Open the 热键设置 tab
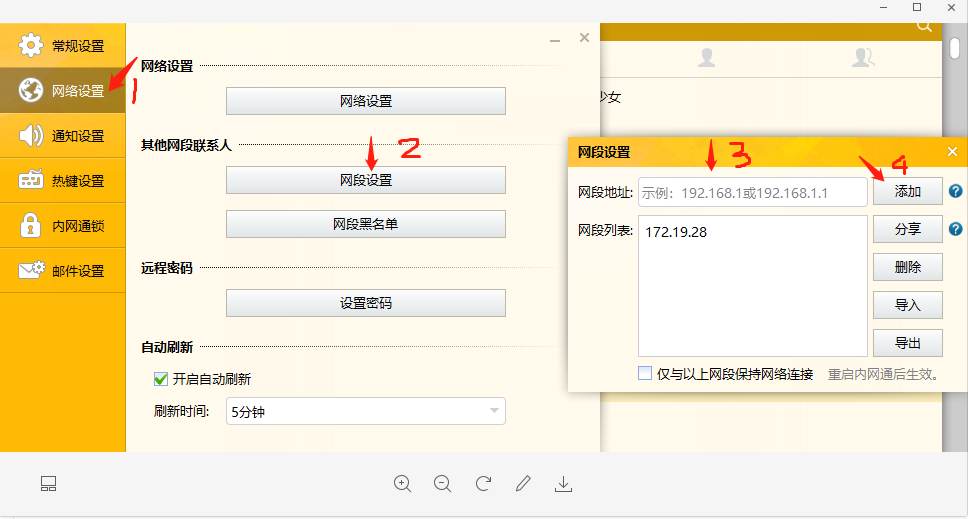The image size is (968, 519). tap(62, 181)
